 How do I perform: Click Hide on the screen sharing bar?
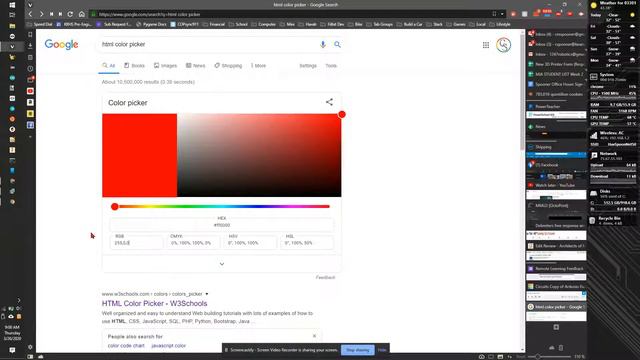pyautogui.click(x=382, y=350)
